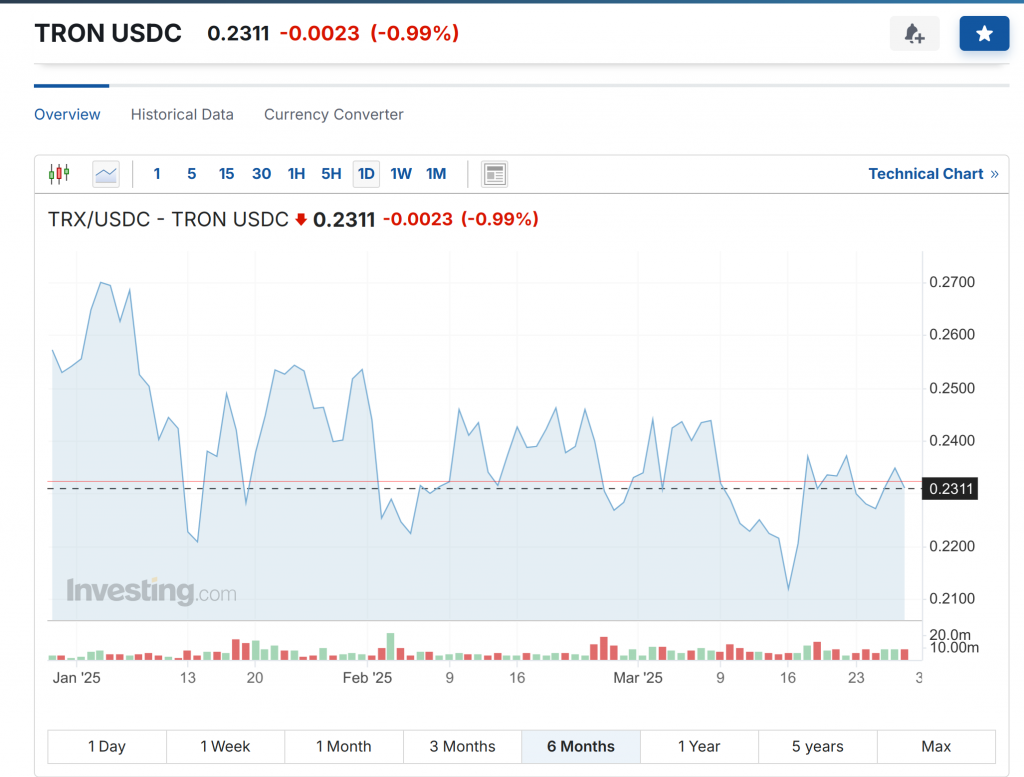
Task: Click the 20.0m volume axis label
Action: (x=950, y=635)
